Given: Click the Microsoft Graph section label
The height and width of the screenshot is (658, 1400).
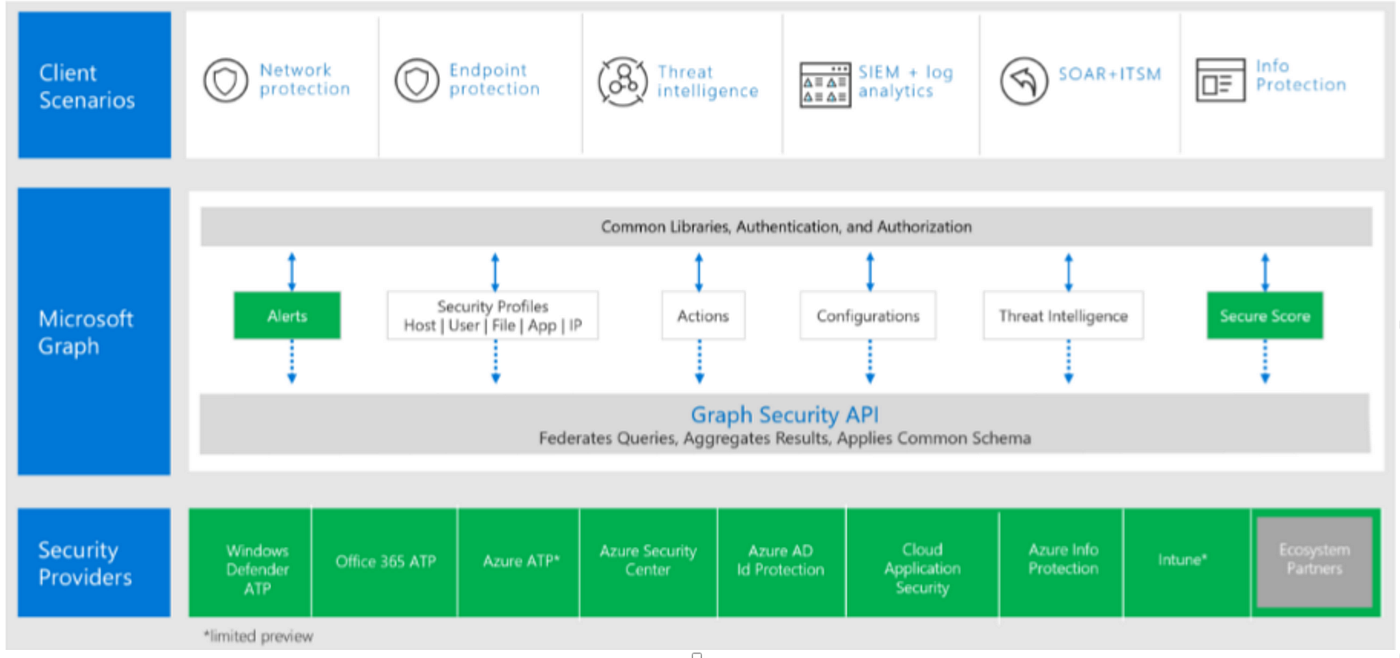Looking at the screenshot, I should (x=87, y=332).
